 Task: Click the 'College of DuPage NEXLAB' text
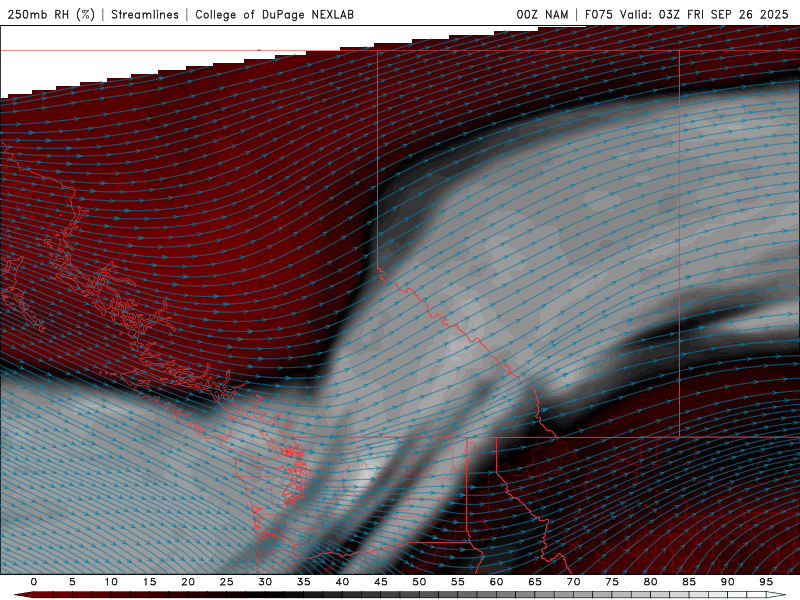point(274,14)
